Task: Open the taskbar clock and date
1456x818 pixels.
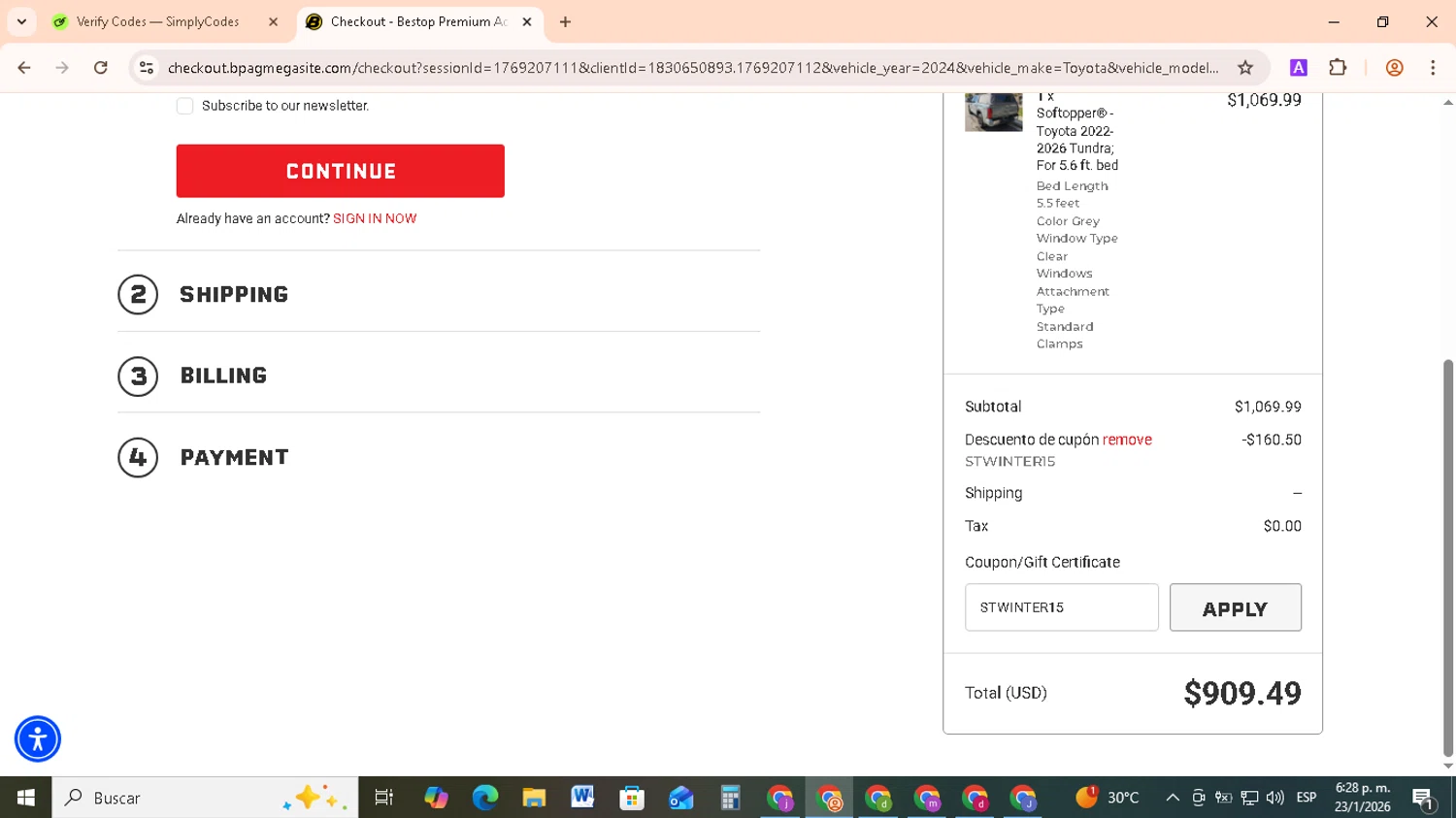Action: (x=1362, y=798)
